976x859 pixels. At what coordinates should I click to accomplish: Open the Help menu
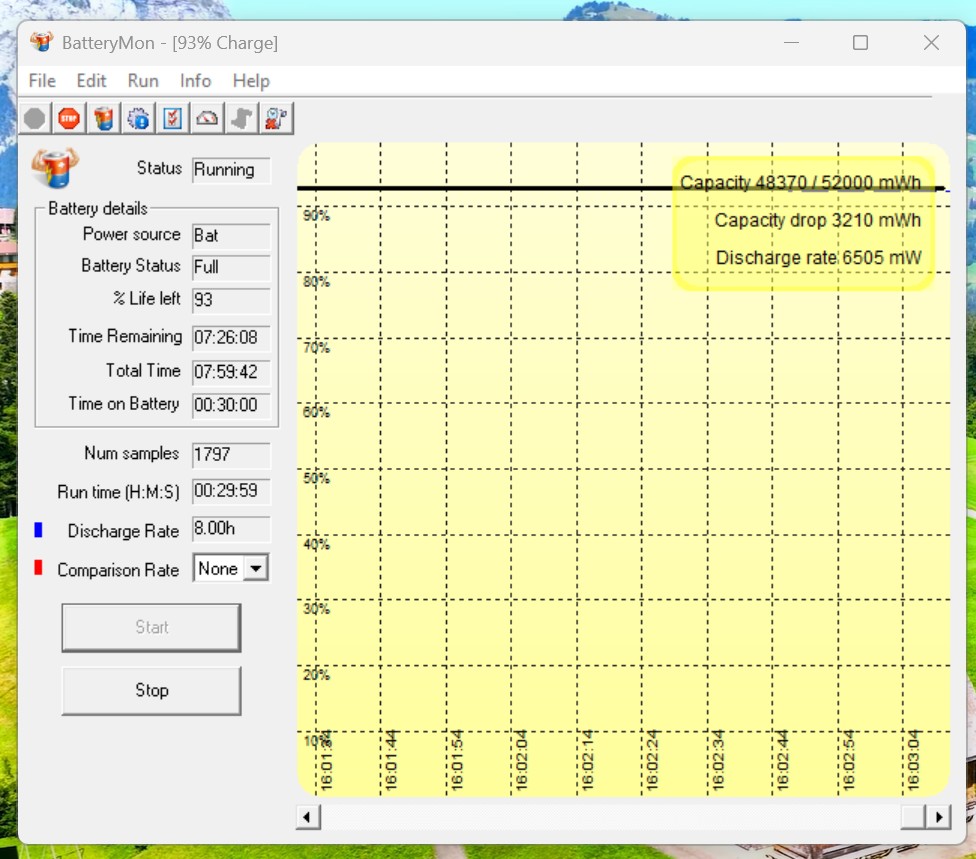(x=251, y=81)
